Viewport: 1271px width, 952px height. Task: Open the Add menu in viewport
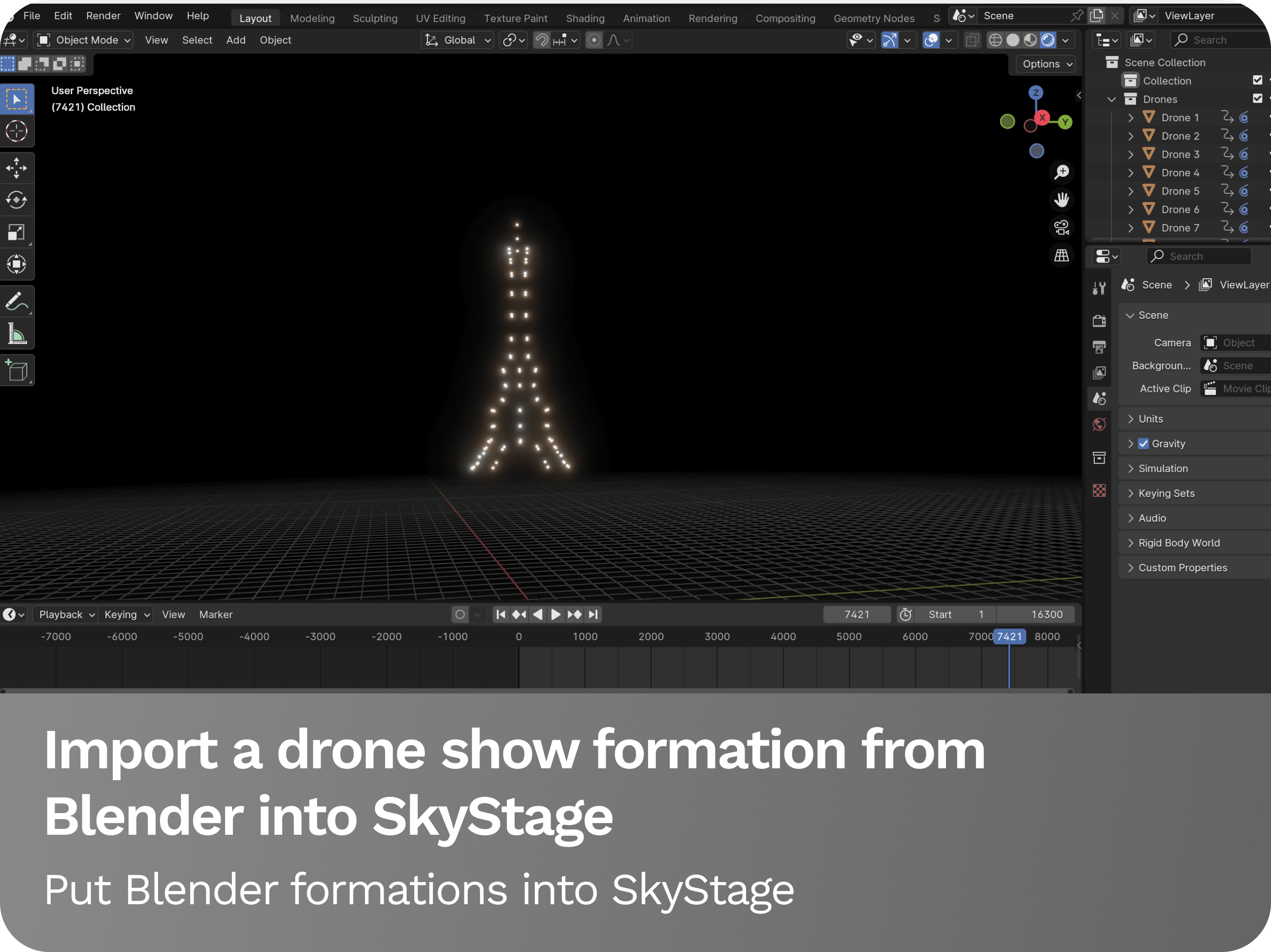235,40
